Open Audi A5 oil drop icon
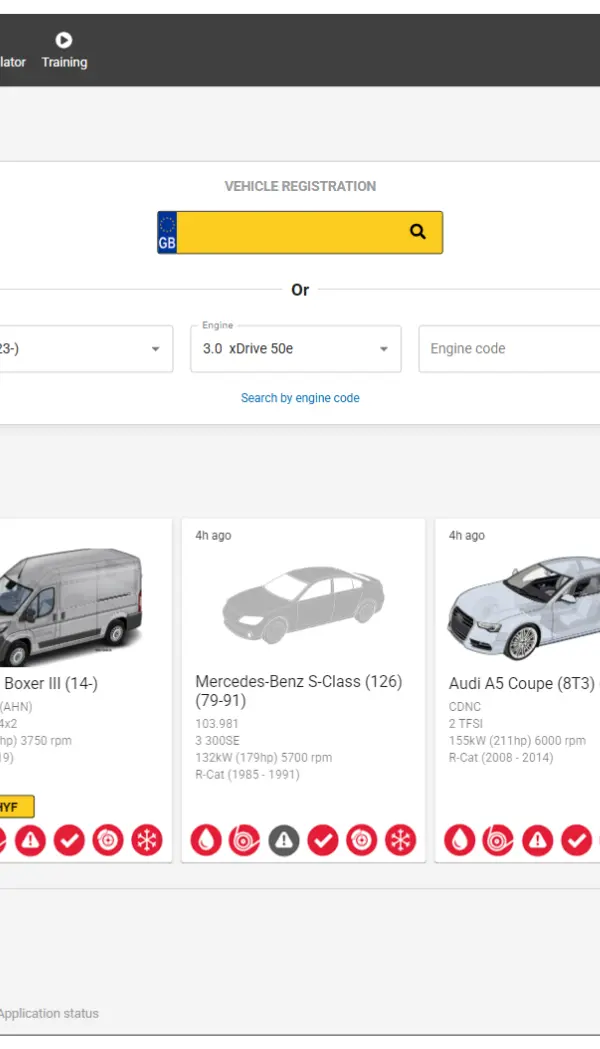This screenshot has width=600, height=1049. 460,840
